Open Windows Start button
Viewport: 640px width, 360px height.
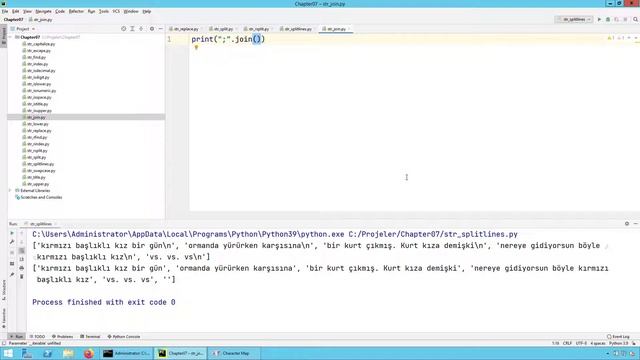[8, 353]
